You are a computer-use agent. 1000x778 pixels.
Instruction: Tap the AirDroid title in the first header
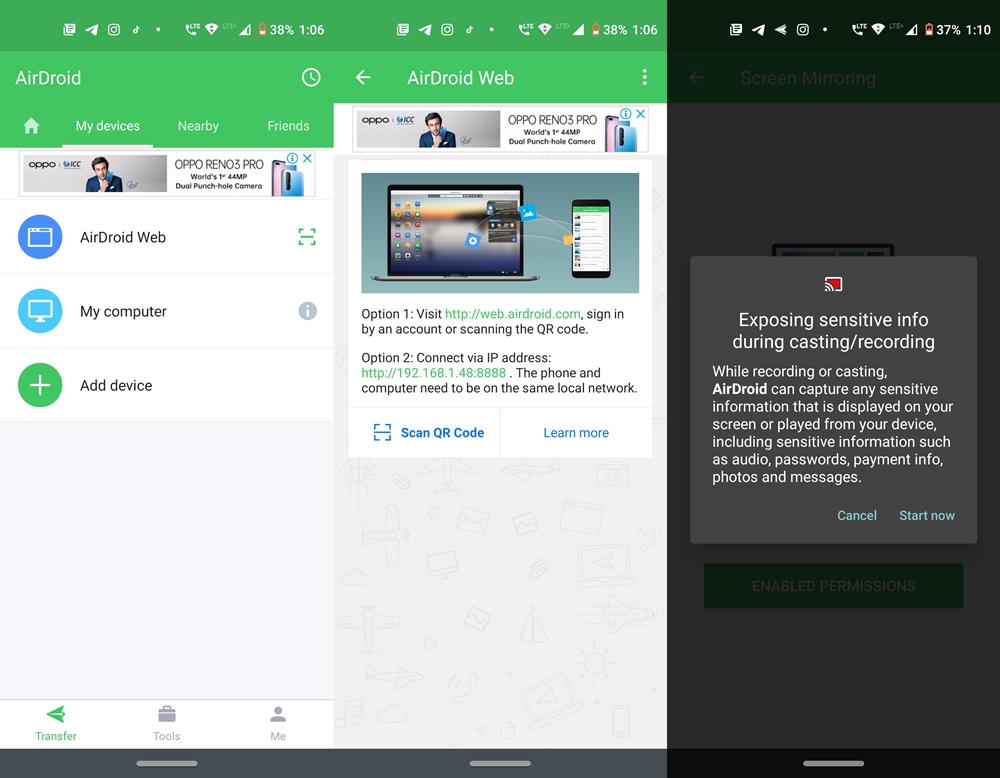pyautogui.click(x=48, y=78)
